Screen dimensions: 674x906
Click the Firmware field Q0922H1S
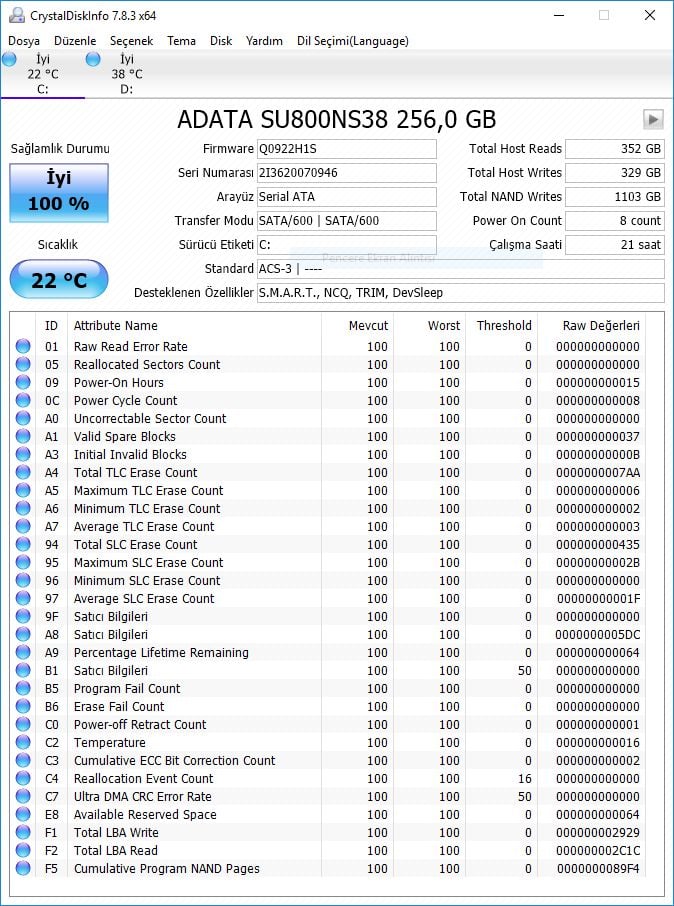tap(347, 148)
